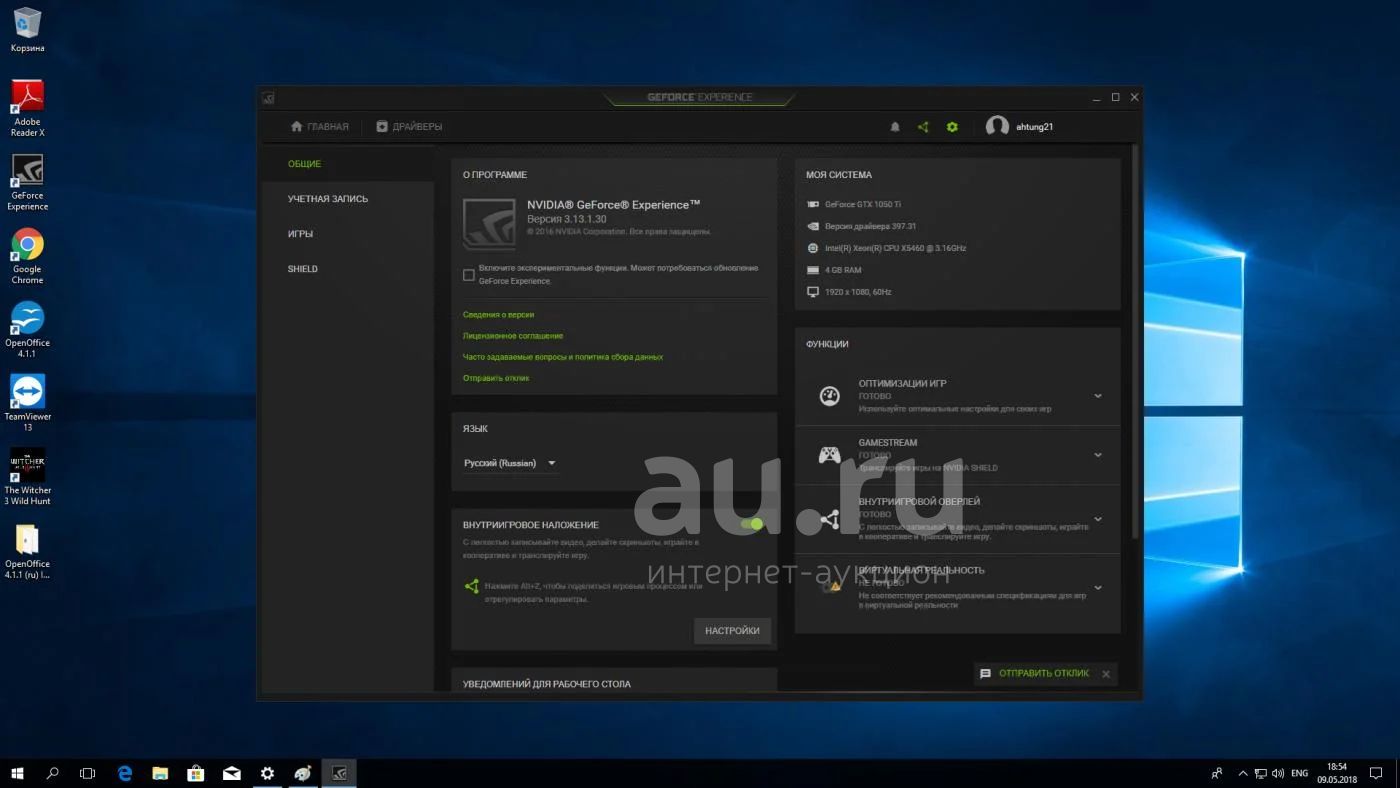1400x788 pixels.
Task: Open Microsoft Edge from taskbar
Action: [x=125, y=773]
